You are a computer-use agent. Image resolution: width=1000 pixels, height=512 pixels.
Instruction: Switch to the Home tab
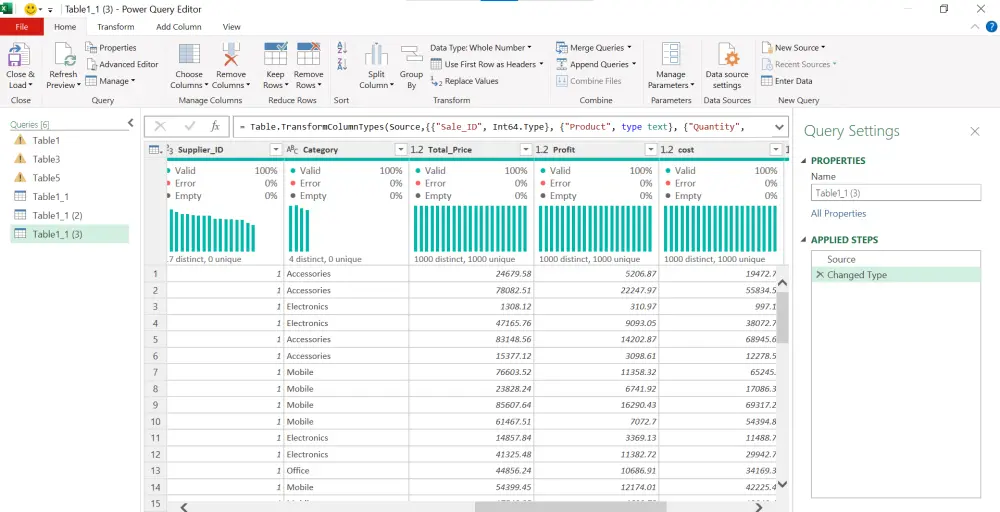click(x=65, y=27)
